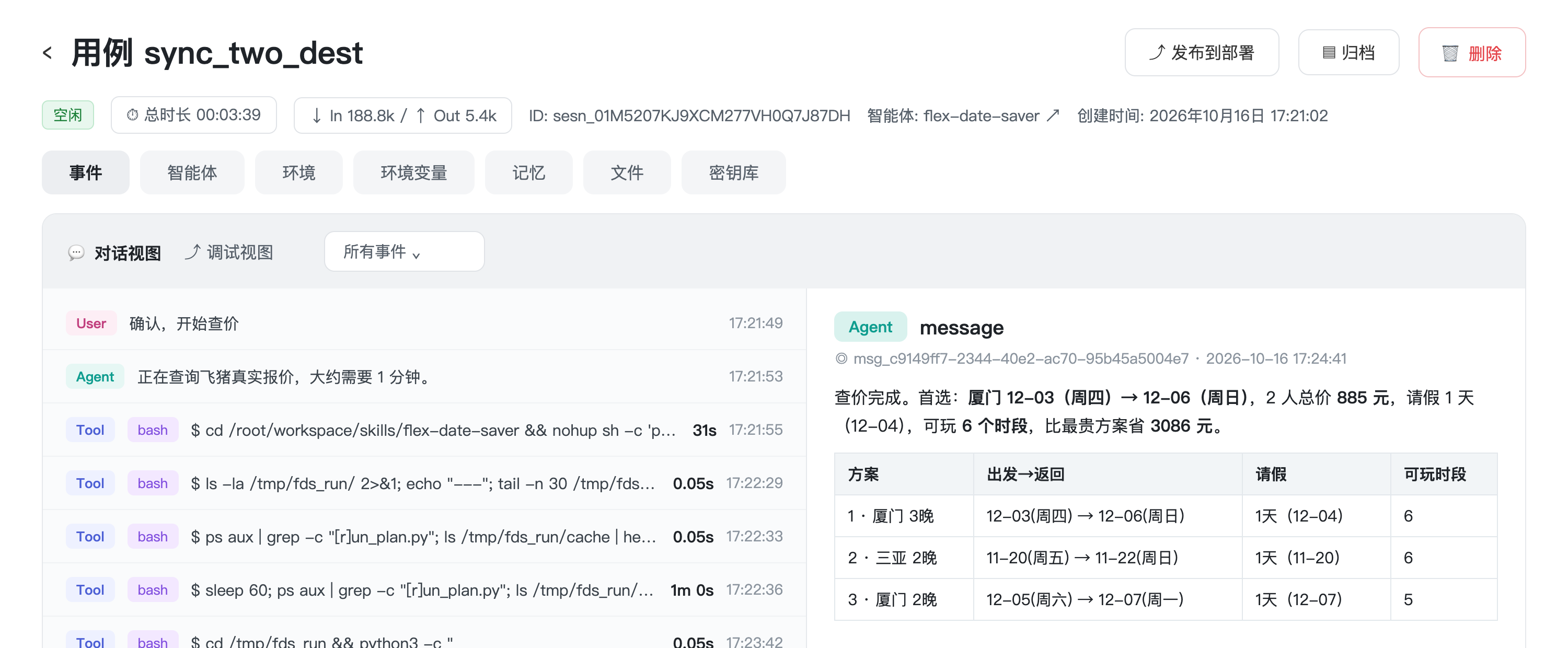This screenshot has height=648, width=1568.
Task: Click the 空闲 status badge
Action: pos(67,115)
